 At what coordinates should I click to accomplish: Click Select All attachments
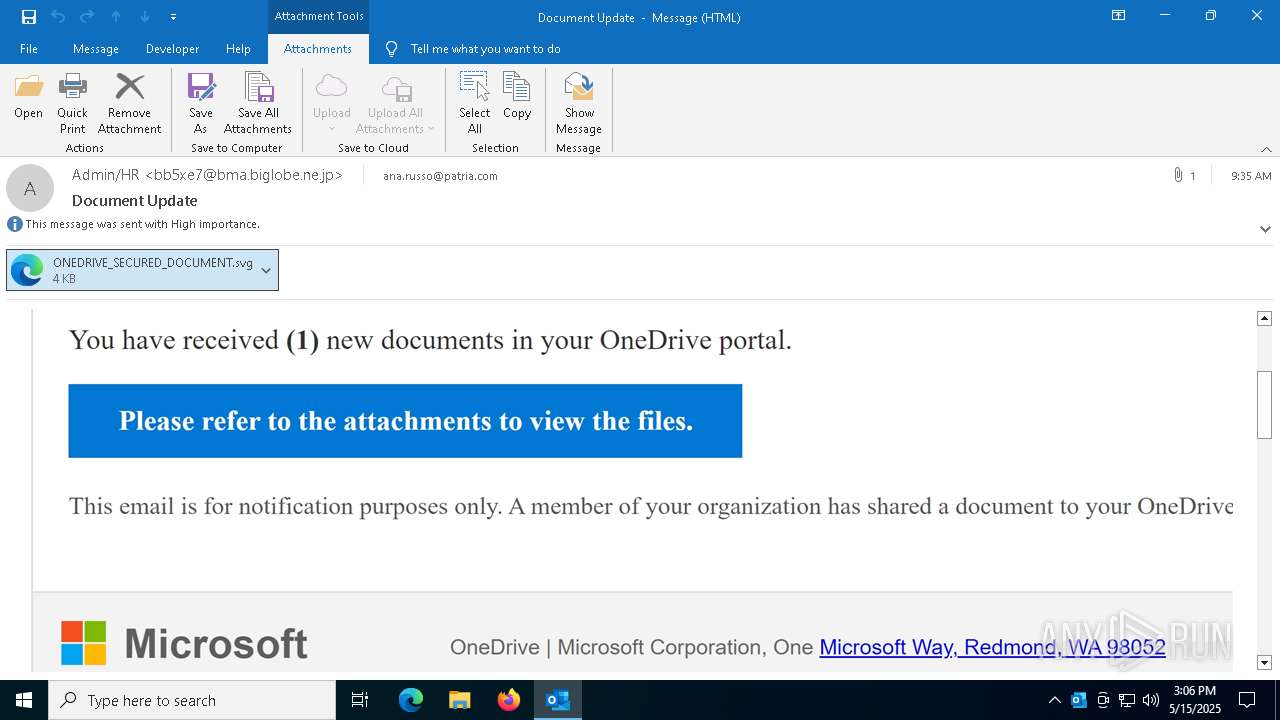pos(474,103)
